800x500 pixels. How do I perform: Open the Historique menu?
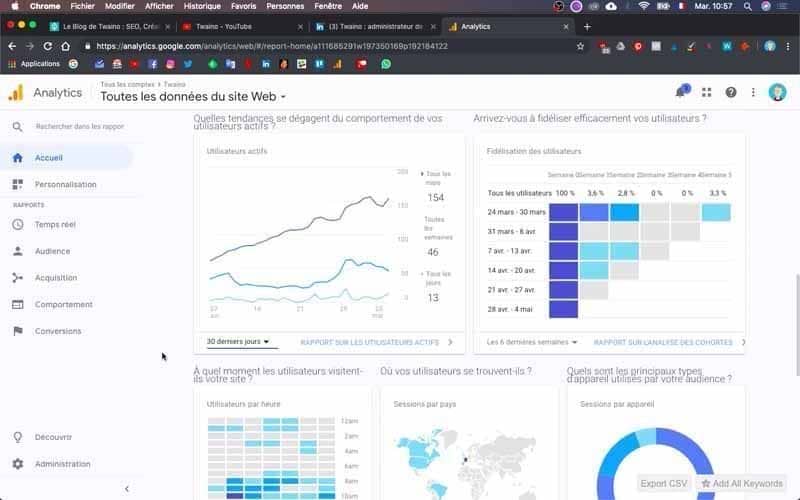(x=202, y=6)
